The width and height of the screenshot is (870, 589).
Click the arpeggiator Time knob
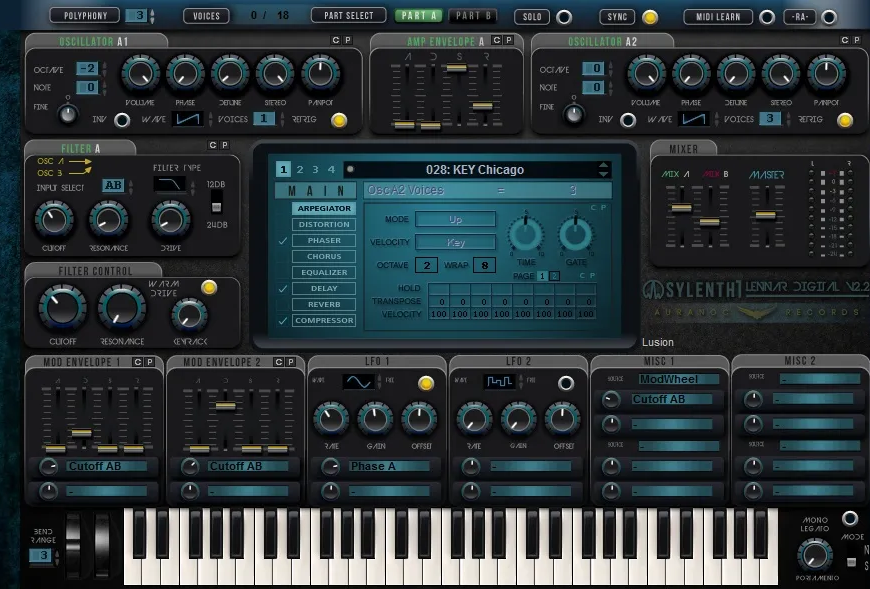coord(525,234)
